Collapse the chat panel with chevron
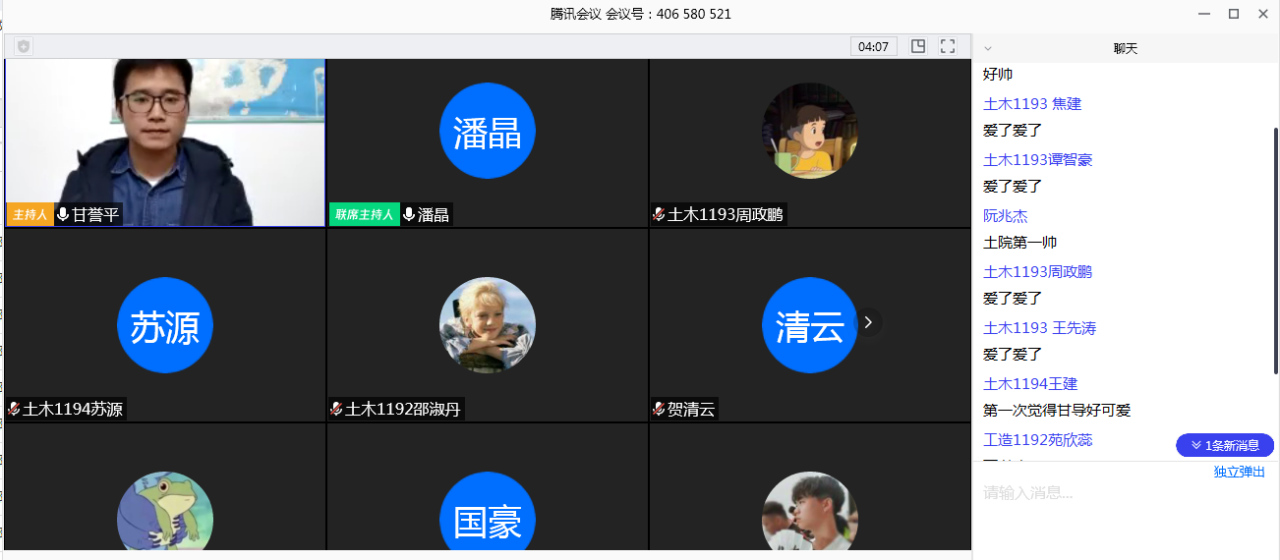This screenshot has width=1280, height=560. 988,48
